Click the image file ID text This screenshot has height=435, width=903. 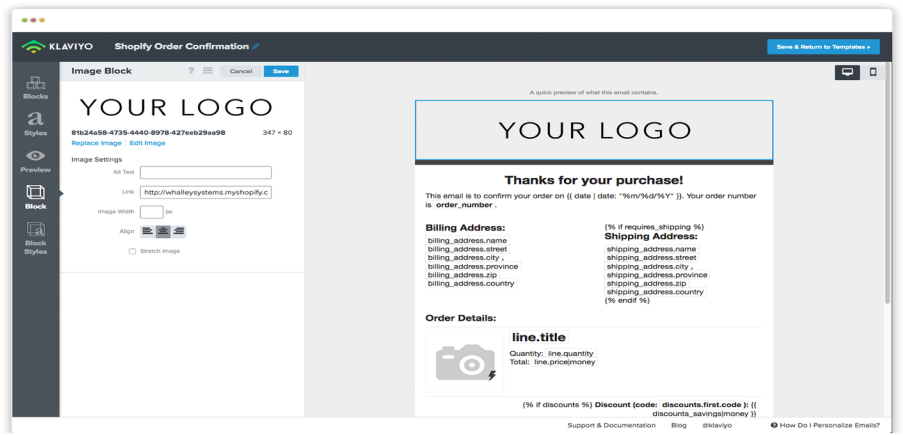click(149, 133)
